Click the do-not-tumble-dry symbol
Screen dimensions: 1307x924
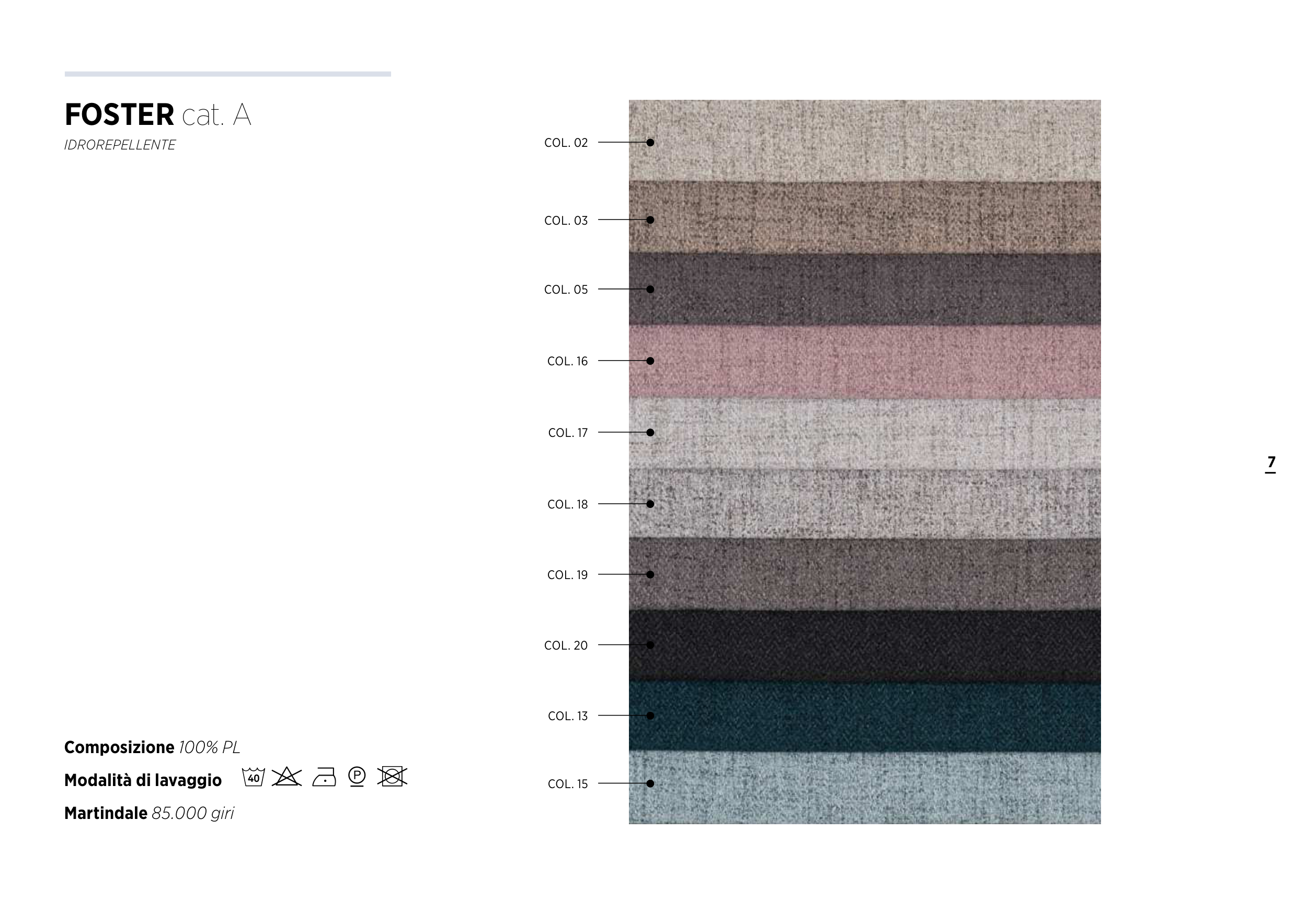click(x=392, y=777)
